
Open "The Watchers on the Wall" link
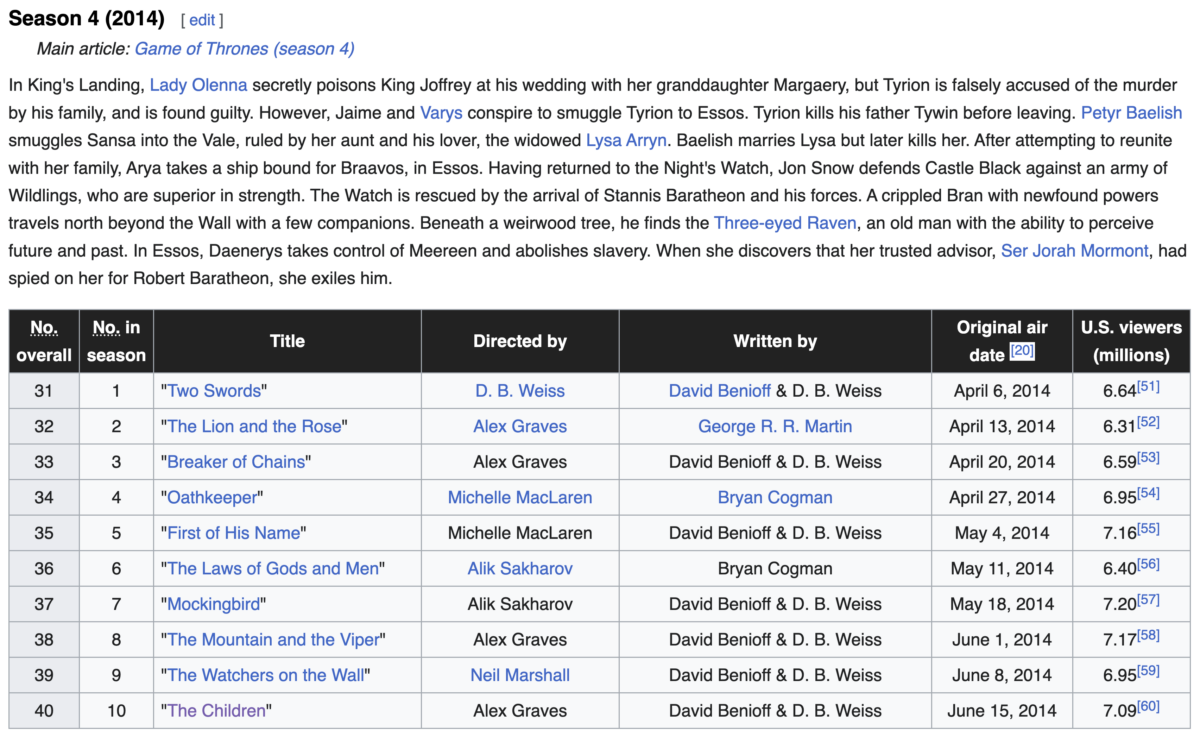click(266, 675)
